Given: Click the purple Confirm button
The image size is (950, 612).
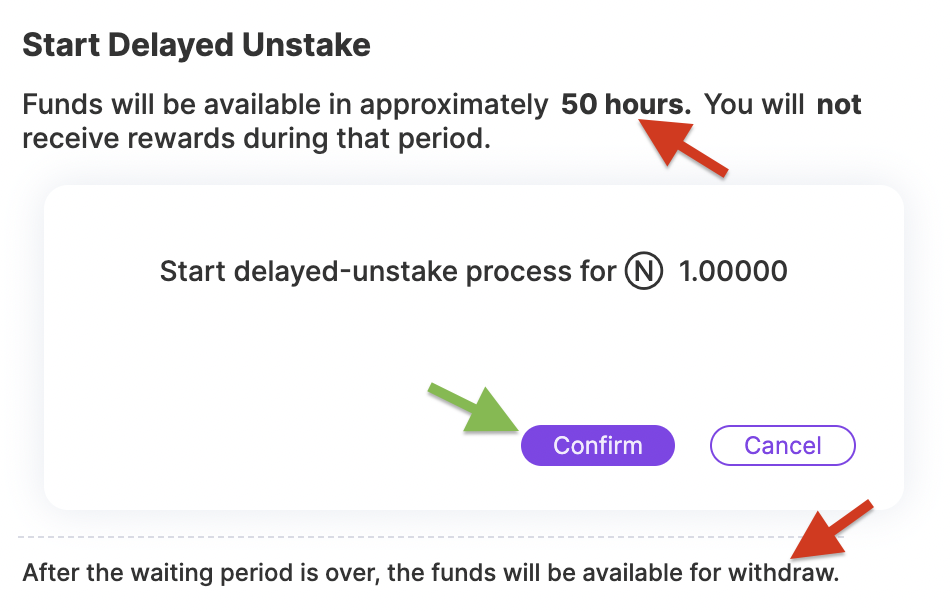Looking at the screenshot, I should click(x=597, y=445).
